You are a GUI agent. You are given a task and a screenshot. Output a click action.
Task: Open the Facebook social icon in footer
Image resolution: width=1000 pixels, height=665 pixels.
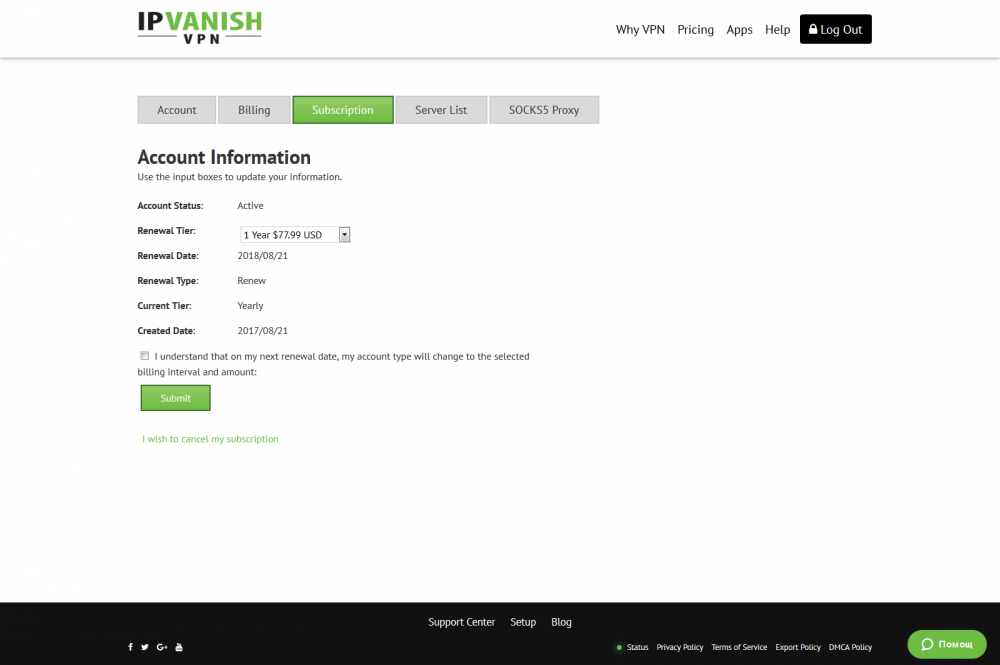coord(130,647)
